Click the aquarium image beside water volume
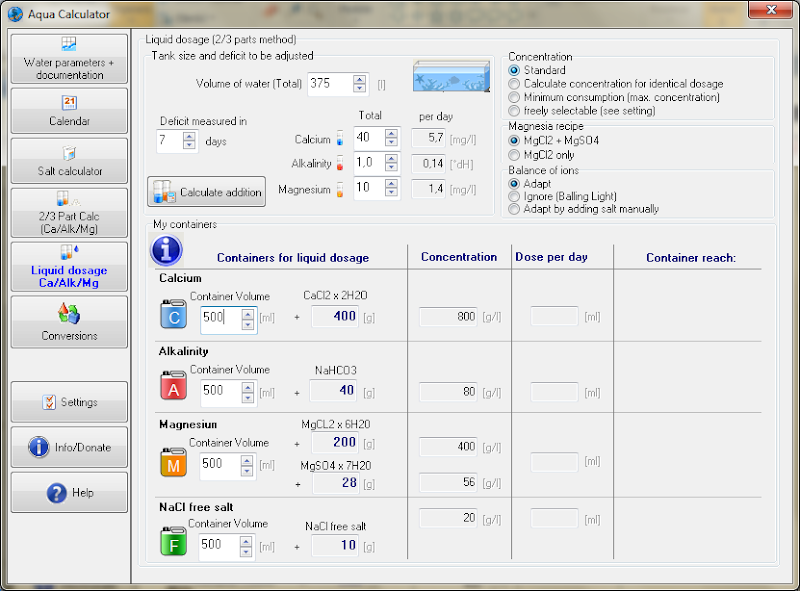Viewport: 800px width, 591px height. tap(452, 77)
